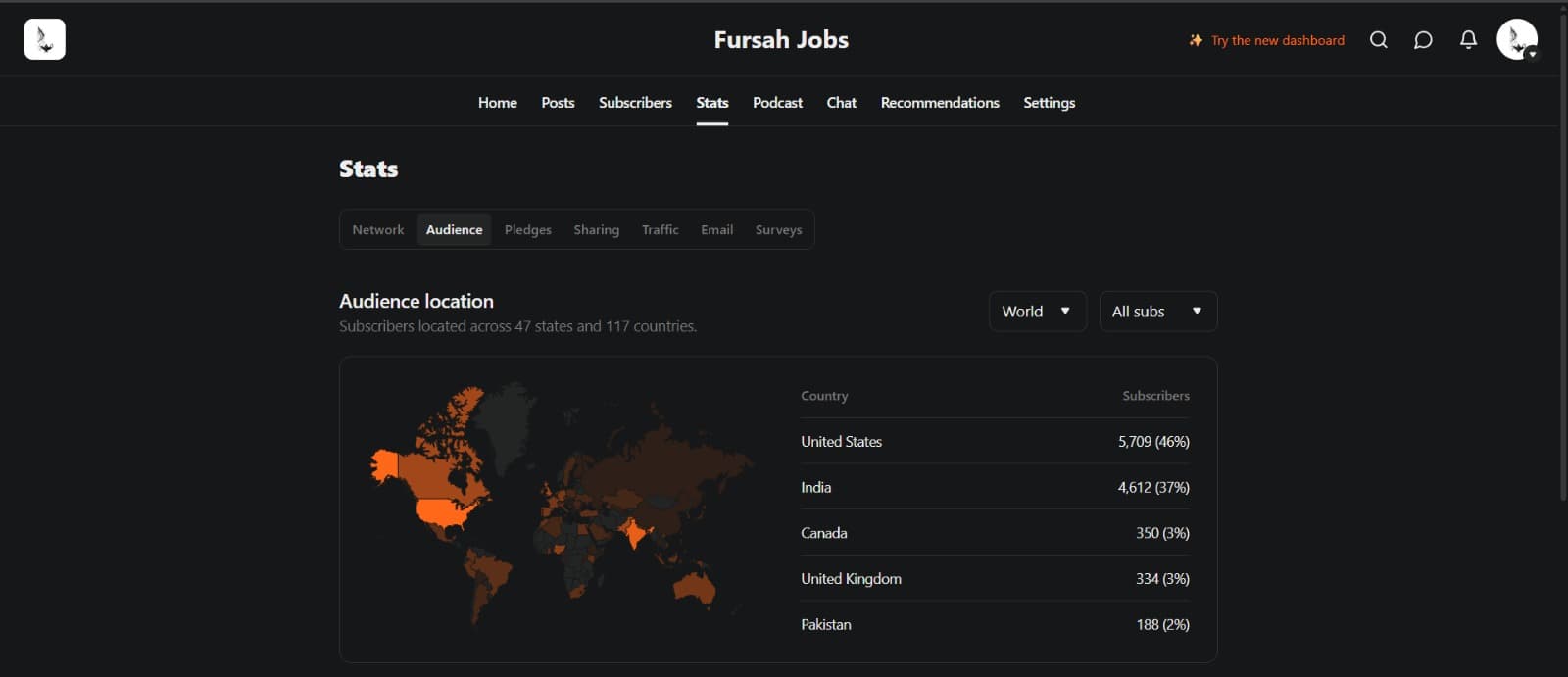Click the 'Canada' country row
Screen dimensions: 1568x677
[x=995, y=533]
